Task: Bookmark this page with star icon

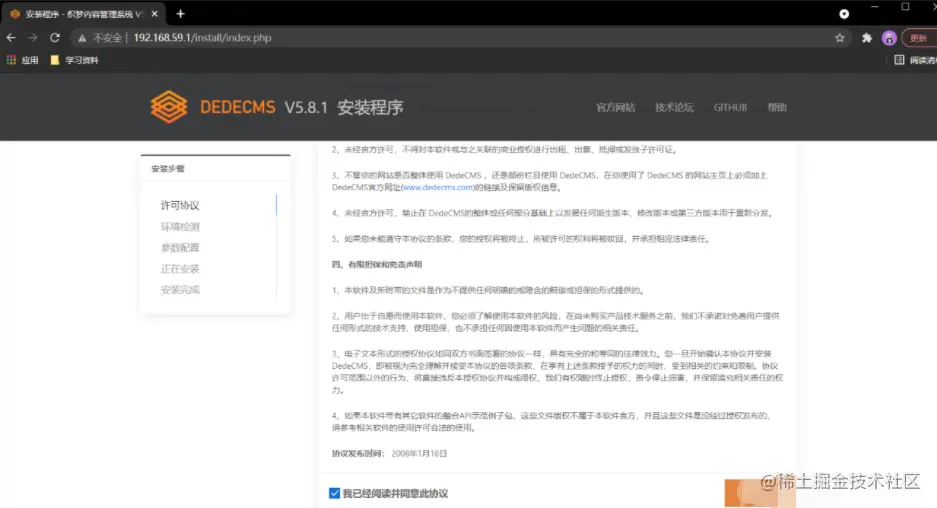Action: 840,38
